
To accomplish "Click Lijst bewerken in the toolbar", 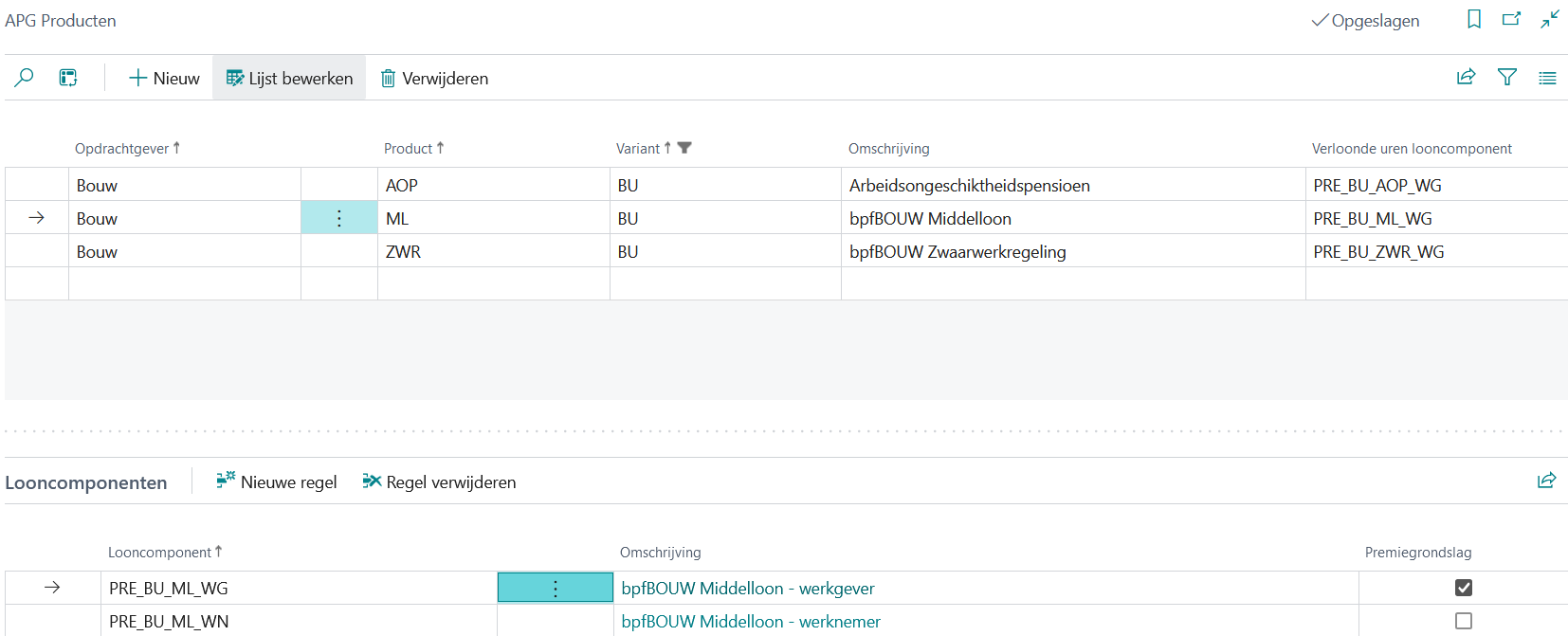I will point(289,79).
